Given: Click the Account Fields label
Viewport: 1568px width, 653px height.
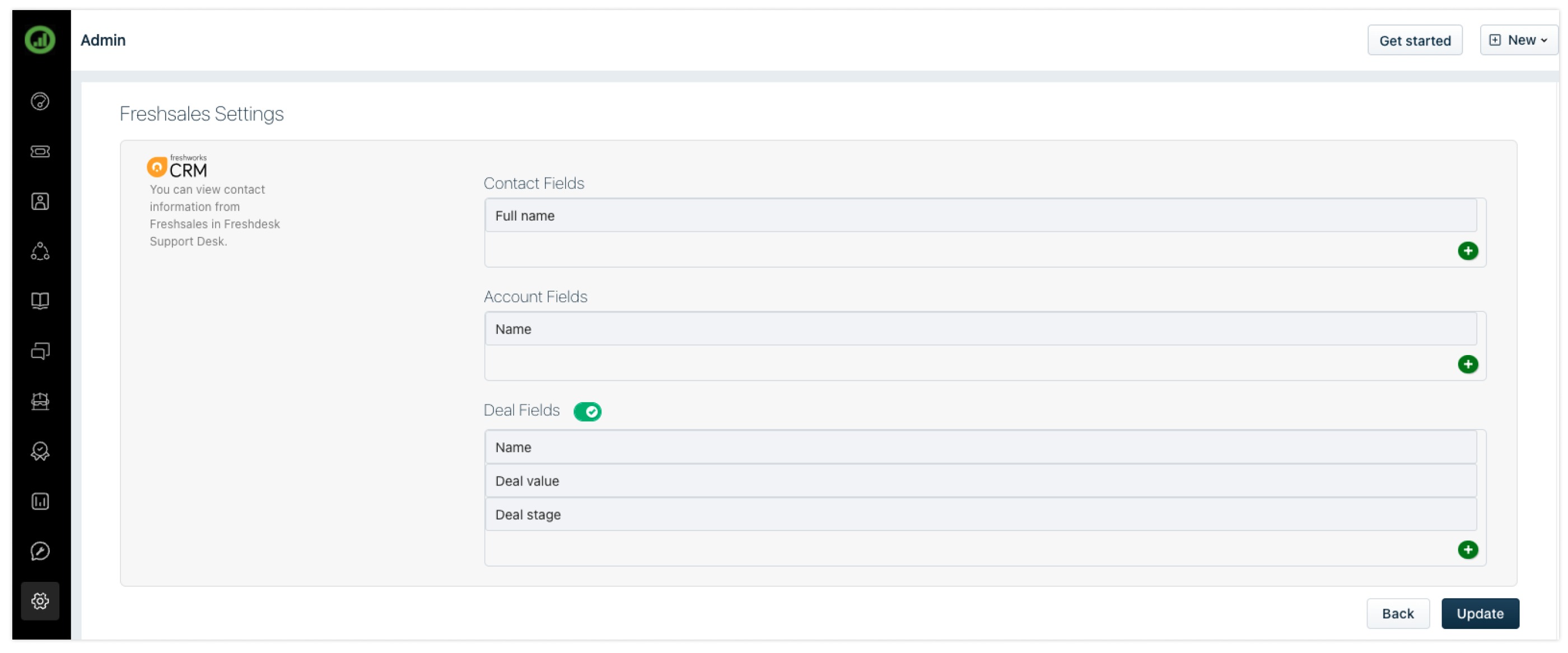Looking at the screenshot, I should [535, 297].
